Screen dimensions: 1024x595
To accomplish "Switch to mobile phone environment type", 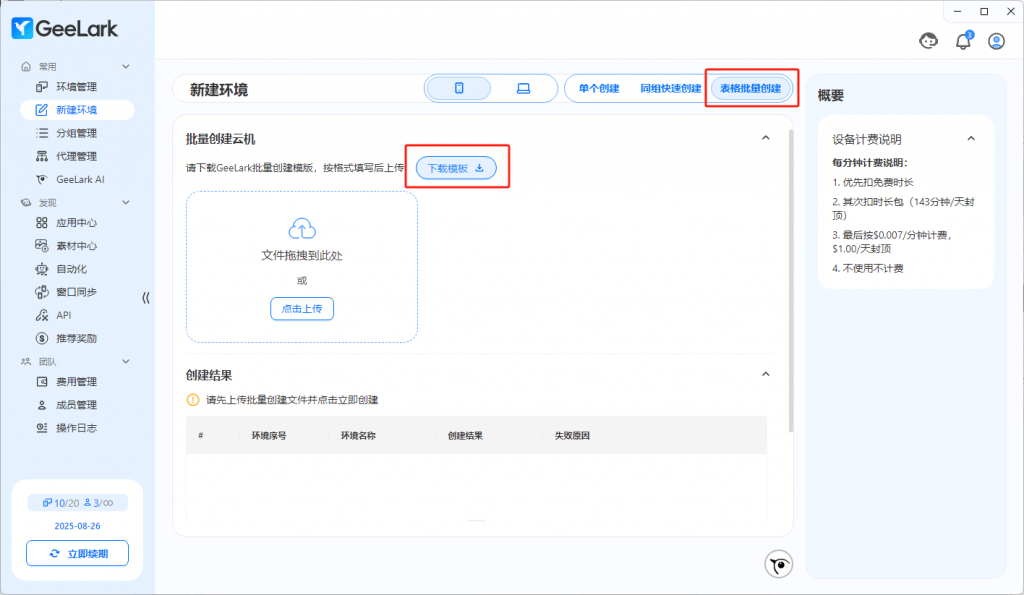I will 459,88.
